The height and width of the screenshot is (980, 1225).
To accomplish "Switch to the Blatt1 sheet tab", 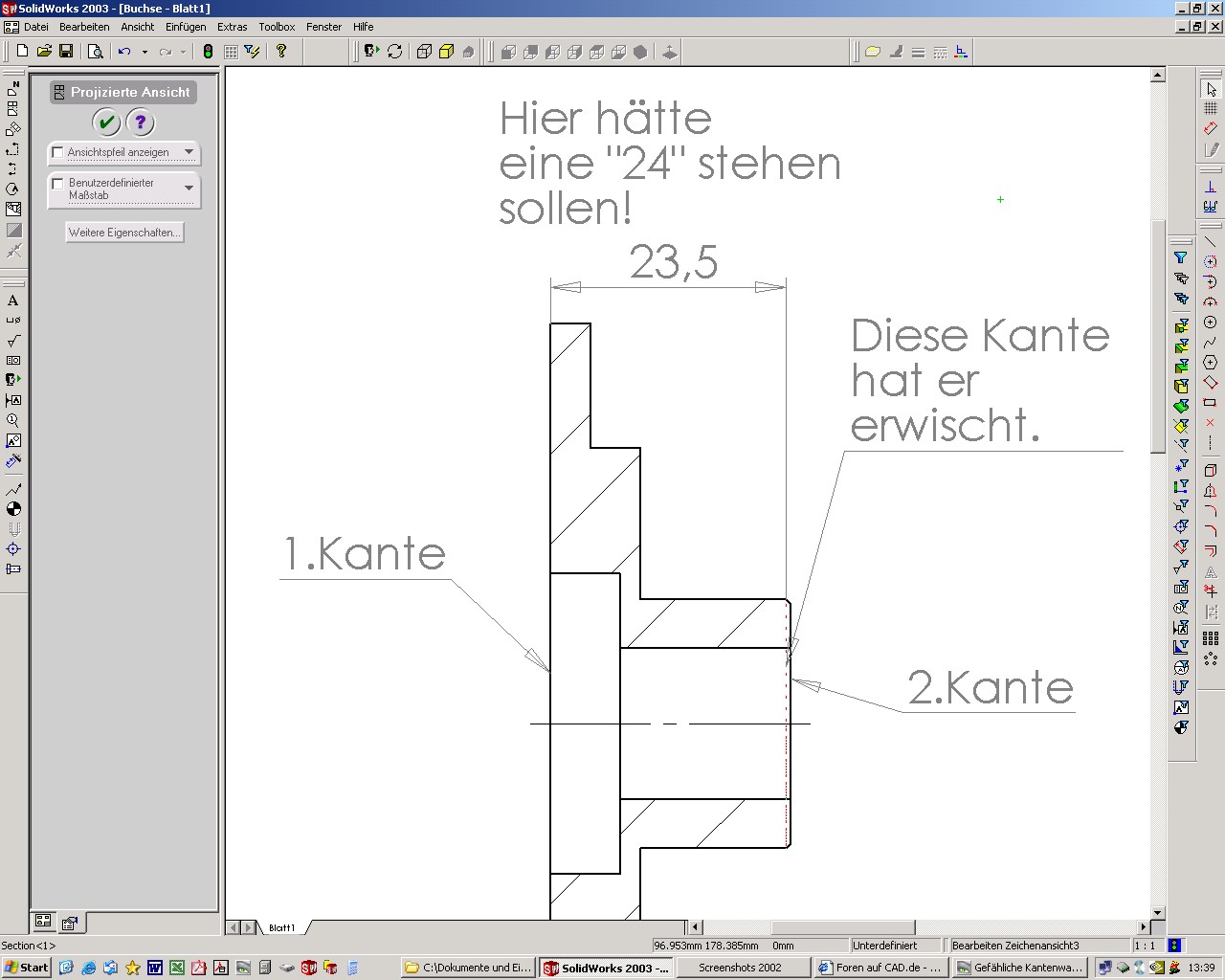I will (x=281, y=927).
